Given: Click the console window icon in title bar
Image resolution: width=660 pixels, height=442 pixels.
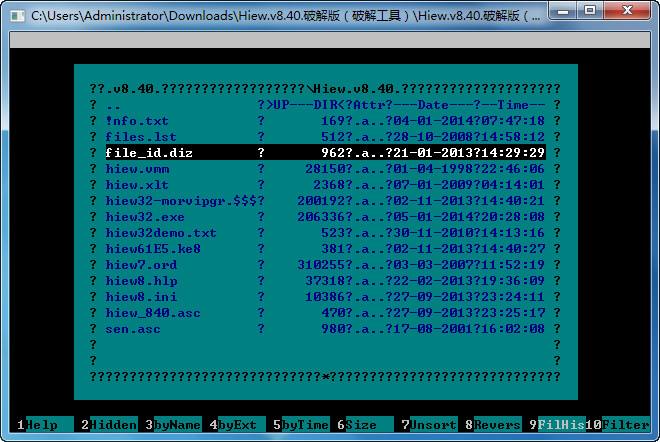Looking at the screenshot, I should point(17,16).
